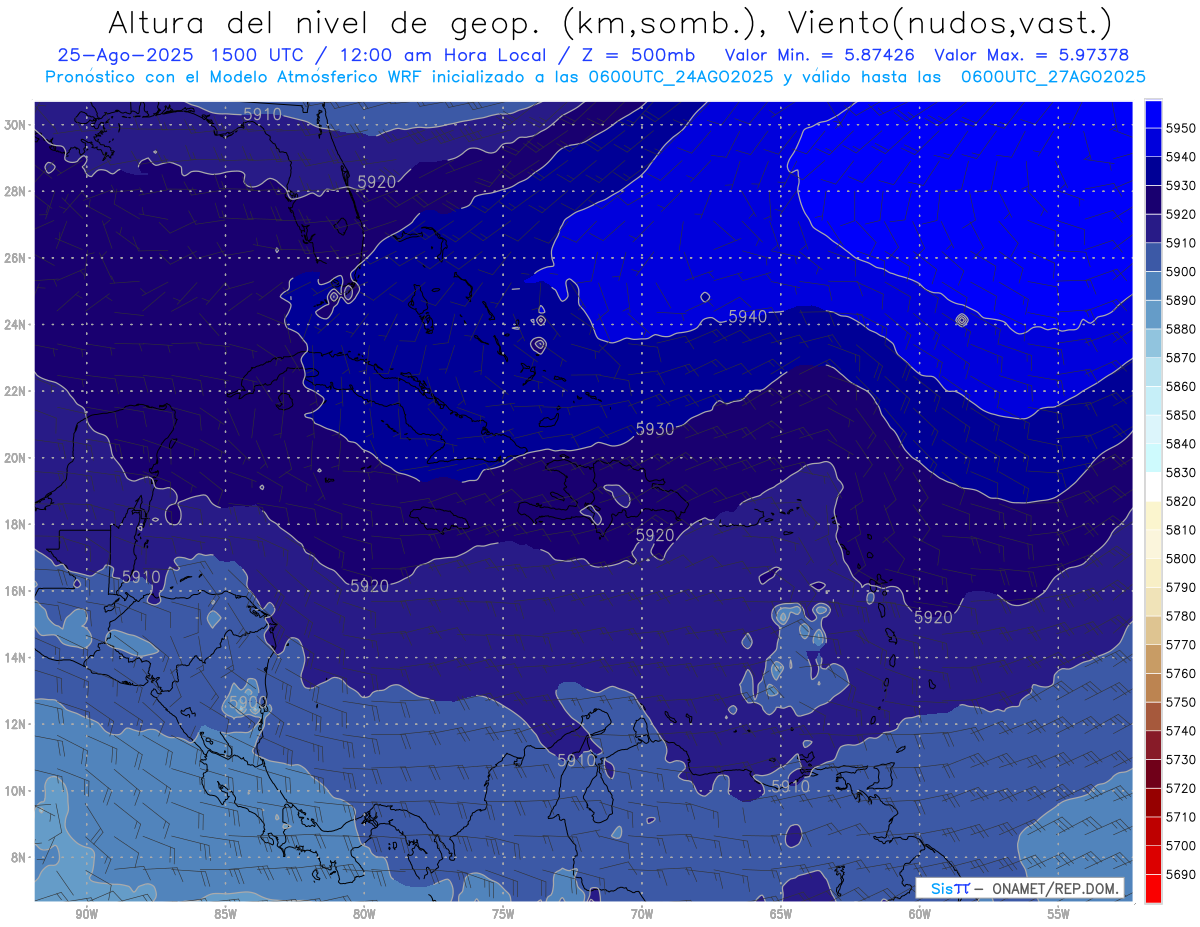This screenshot has width=1200, height=927.
Task: Click the '5880' value on the color bar
Action: (x=1180, y=330)
